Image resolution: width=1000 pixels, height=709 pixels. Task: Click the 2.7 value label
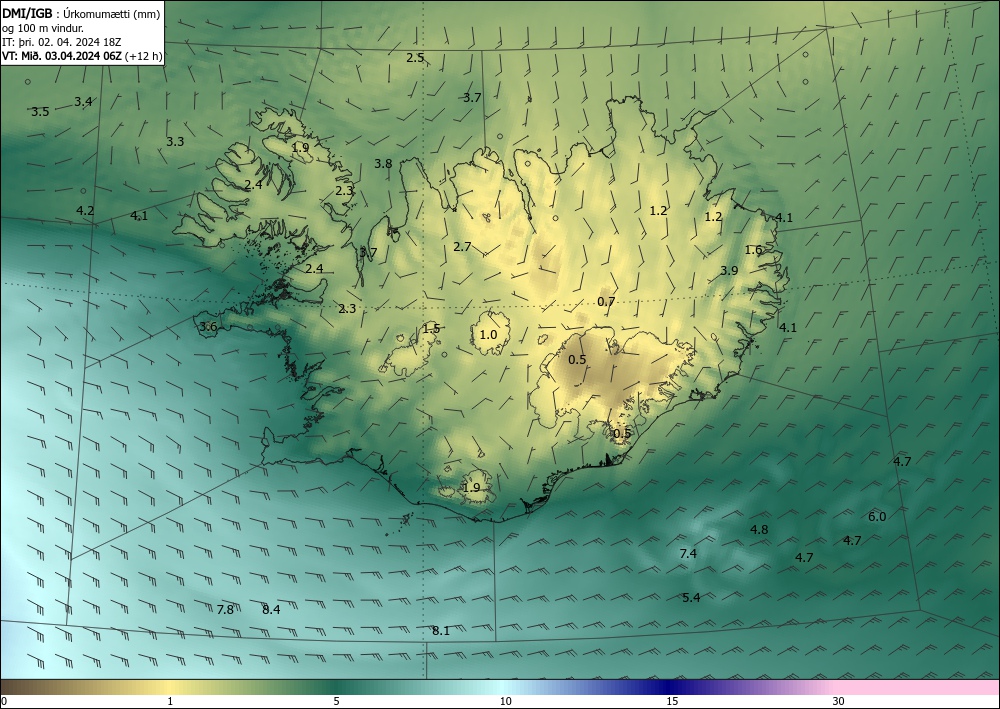click(462, 247)
